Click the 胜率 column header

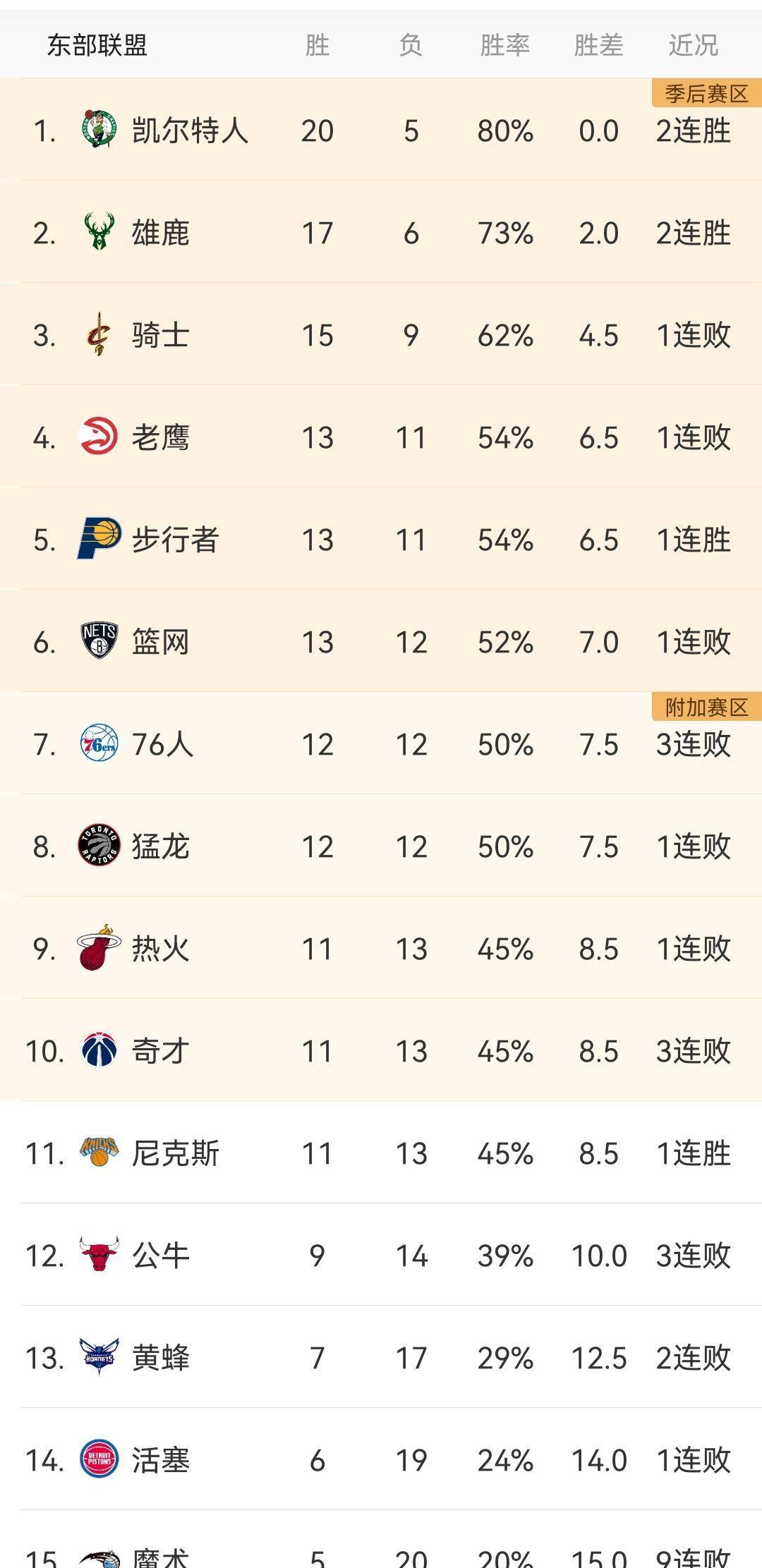coord(504,46)
